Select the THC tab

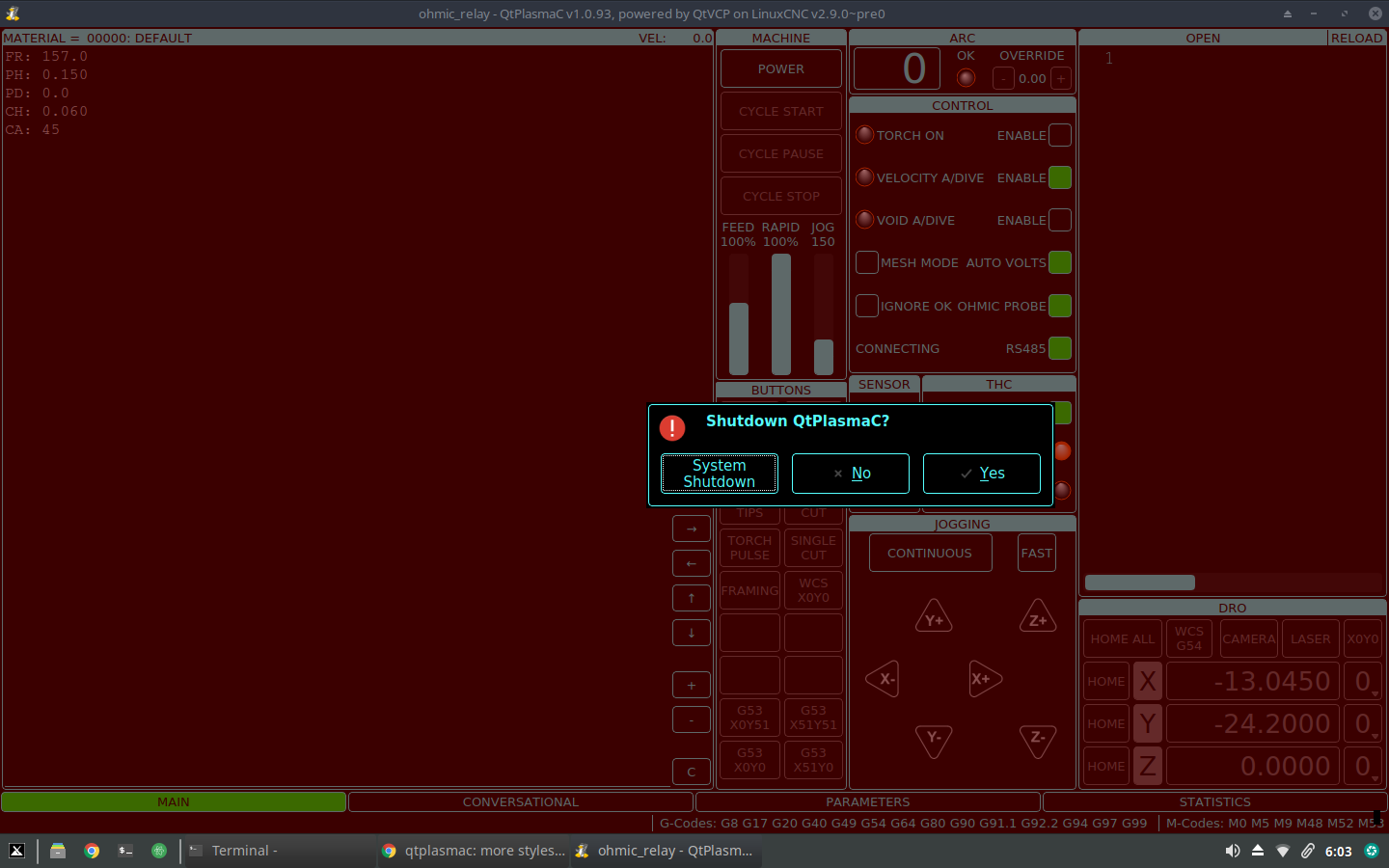[999, 384]
